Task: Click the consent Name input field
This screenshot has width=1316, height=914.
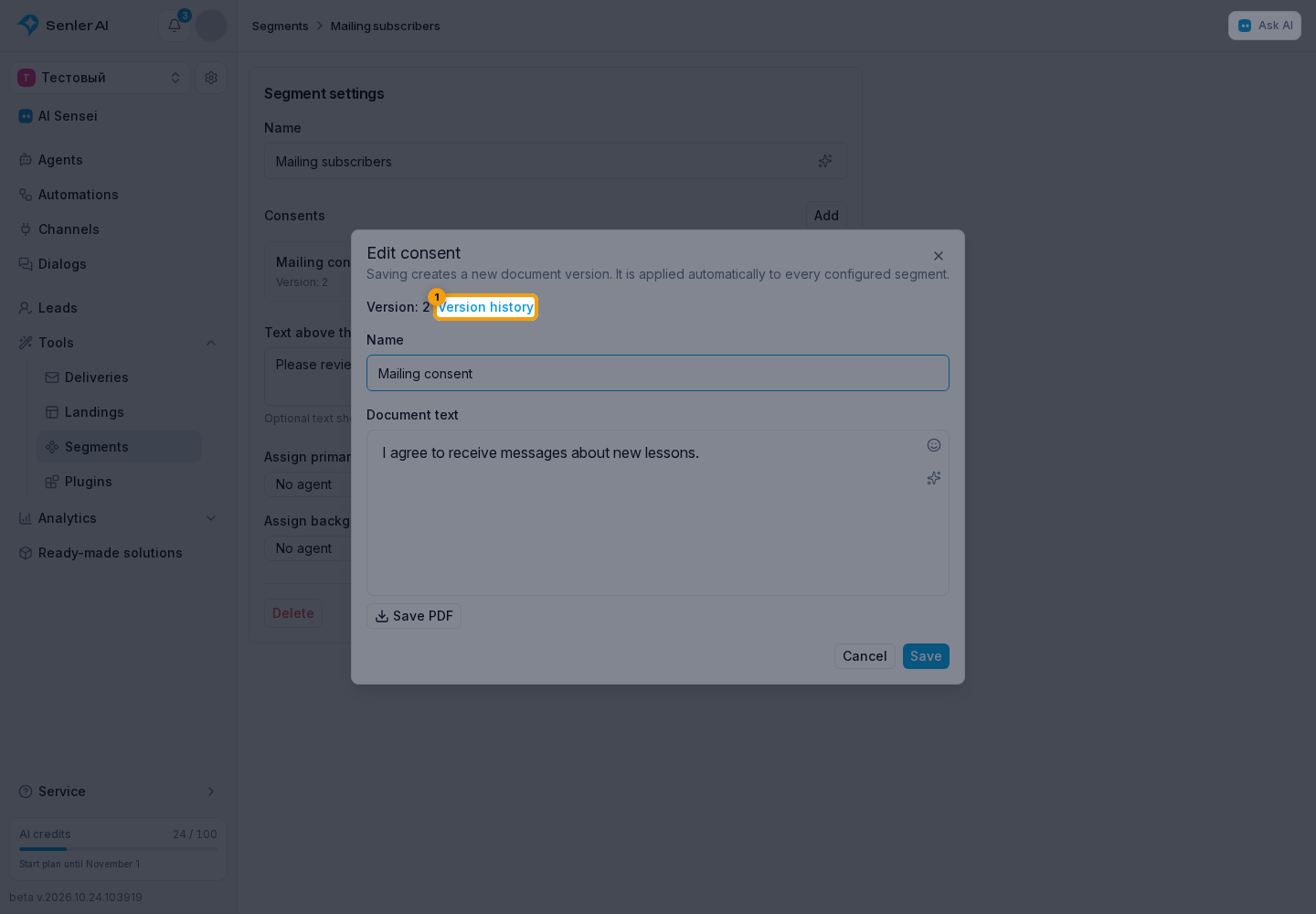Action: pos(658,373)
